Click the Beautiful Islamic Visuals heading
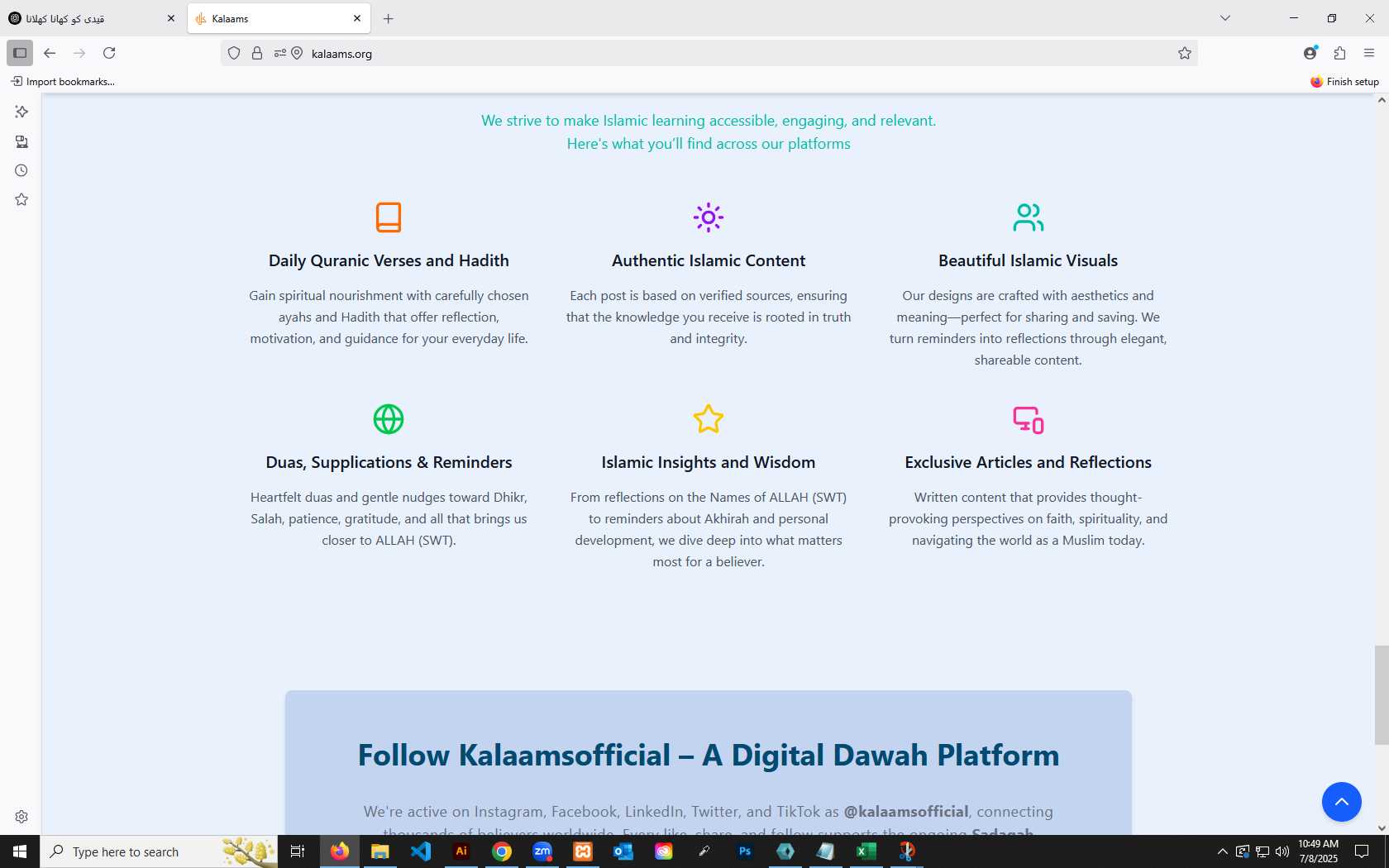 (x=1028, y=260)
